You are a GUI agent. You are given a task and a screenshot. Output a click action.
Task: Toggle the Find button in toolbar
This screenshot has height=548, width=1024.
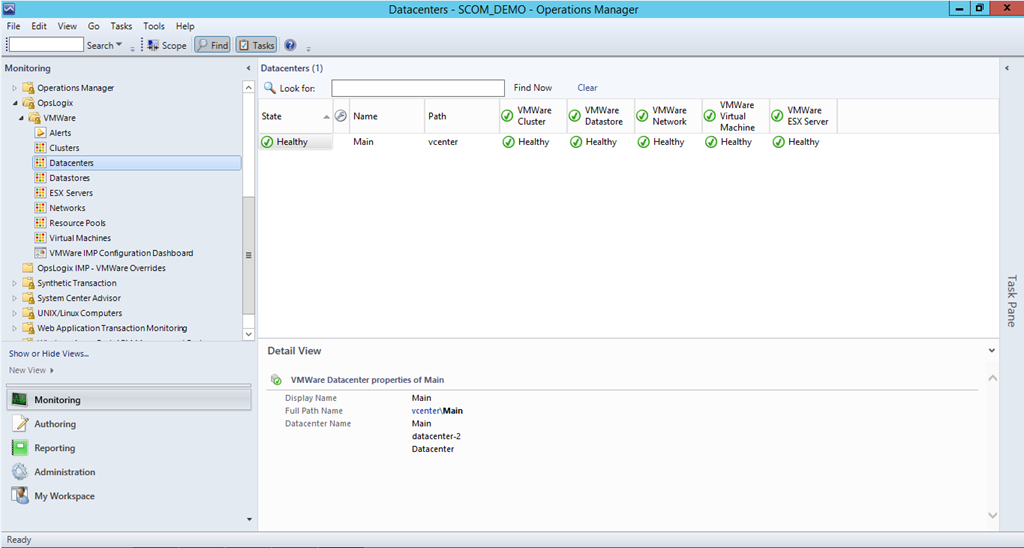tap(212, 45)
